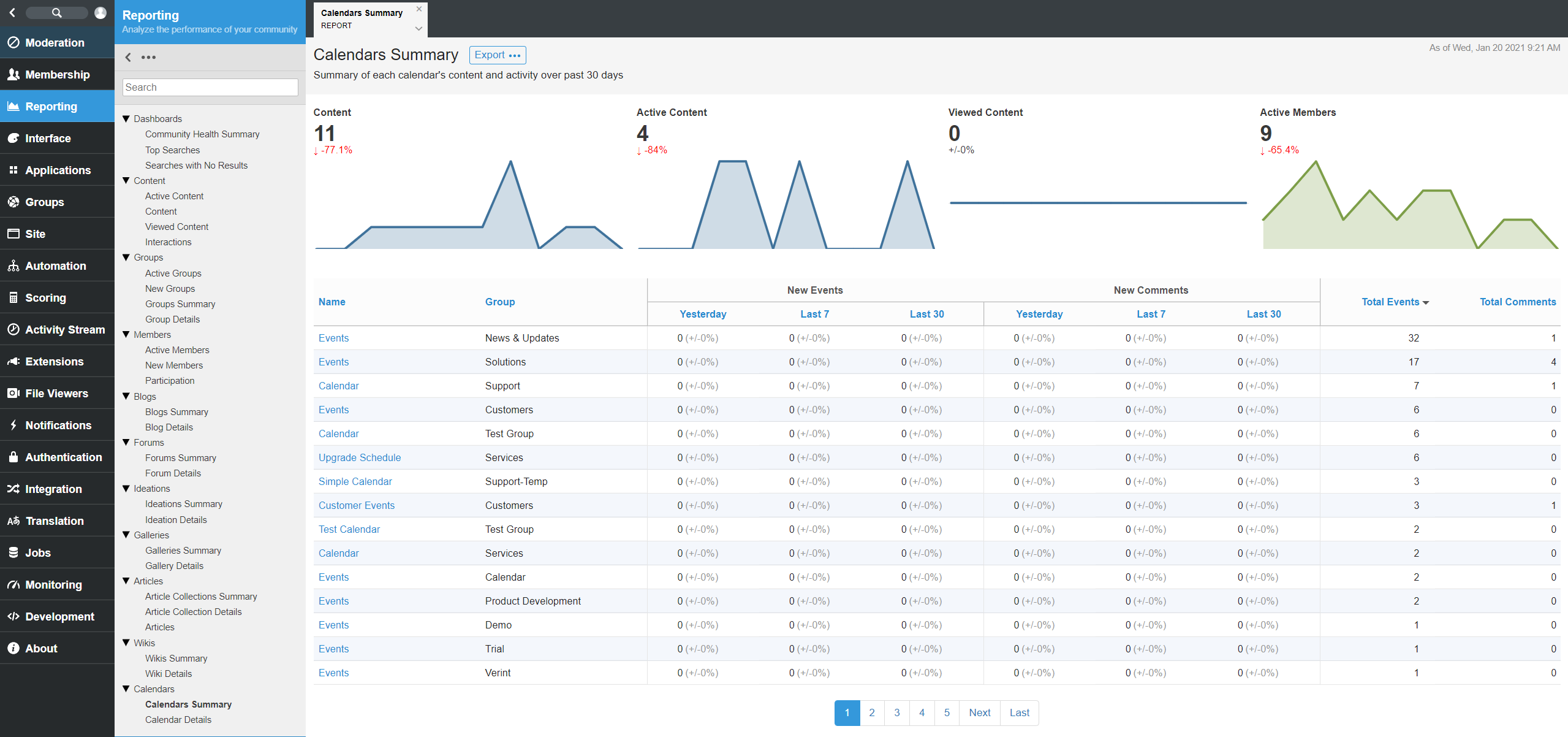
Task: Expand the Calendars Summary tab chevron
Action: pos(419,28)
